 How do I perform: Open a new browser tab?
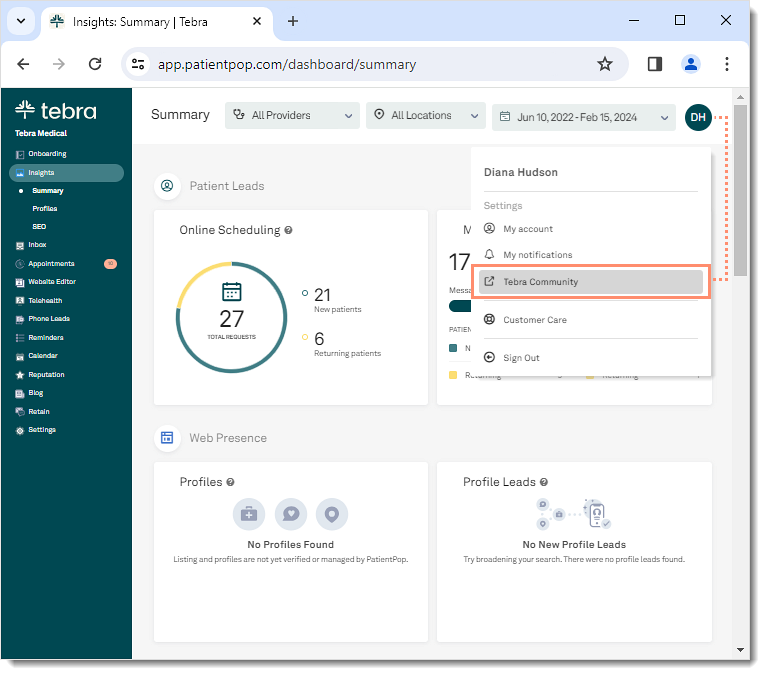point(293,21)
